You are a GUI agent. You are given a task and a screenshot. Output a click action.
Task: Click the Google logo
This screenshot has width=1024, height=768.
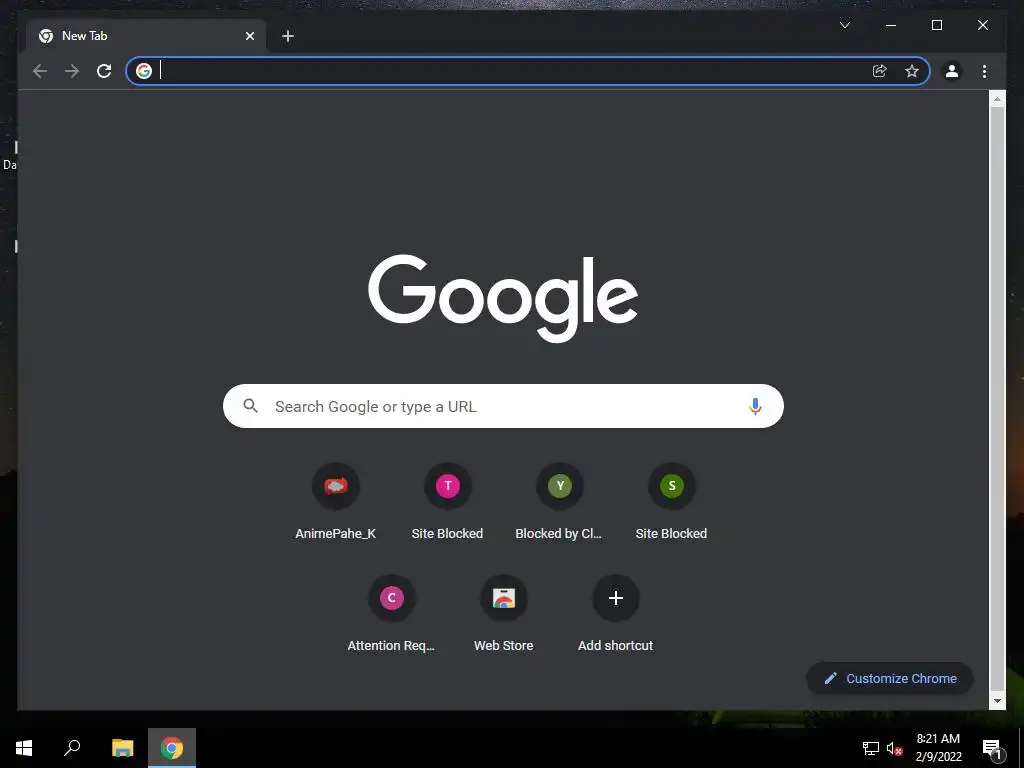click(x=503, y=298)
